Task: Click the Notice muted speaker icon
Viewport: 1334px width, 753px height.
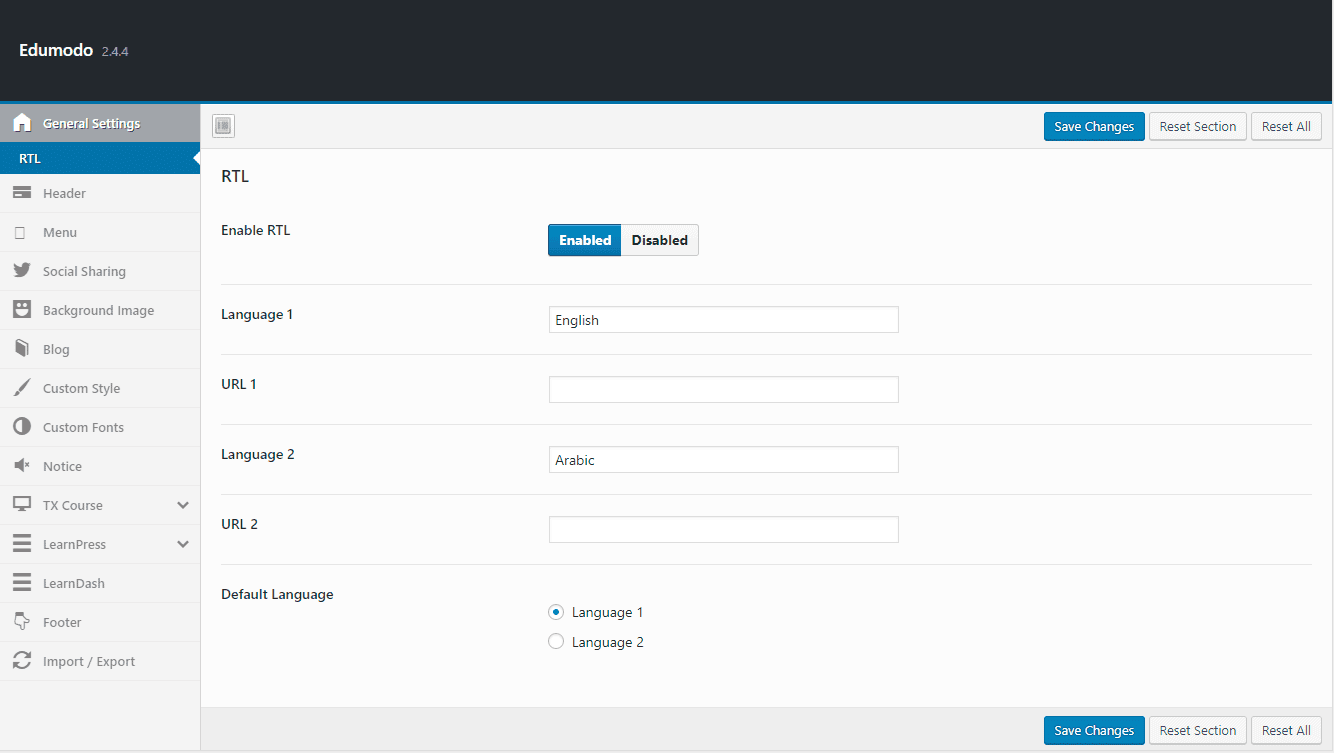Action: (22, 466)
